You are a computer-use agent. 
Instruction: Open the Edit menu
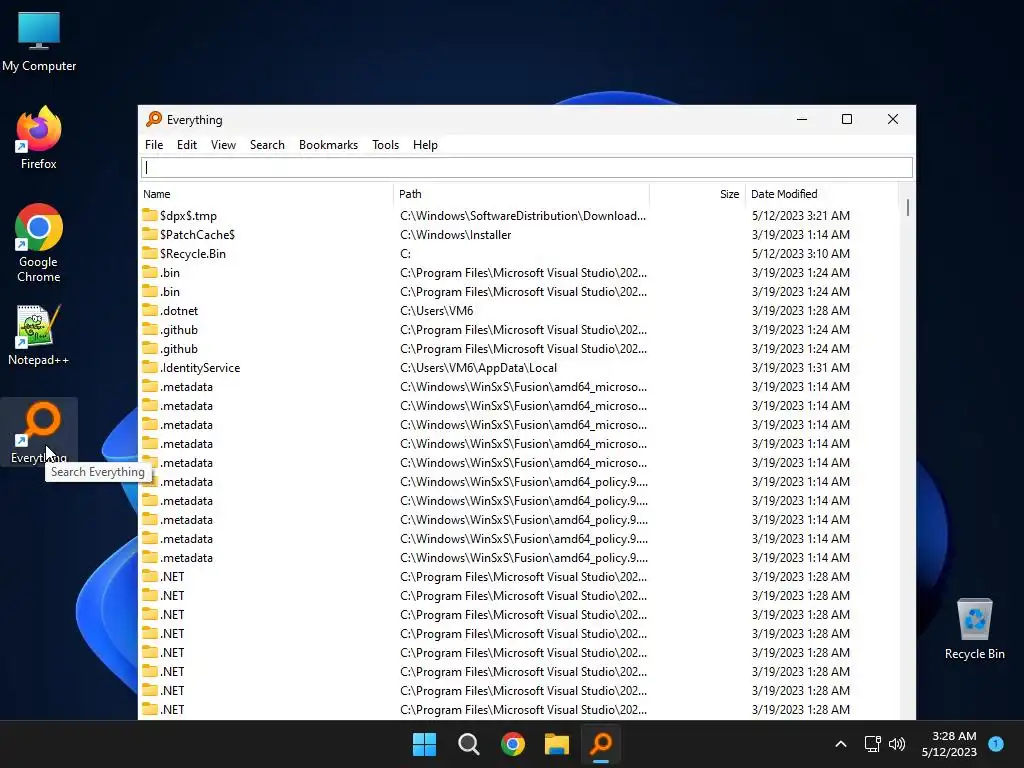pos(187,145)
